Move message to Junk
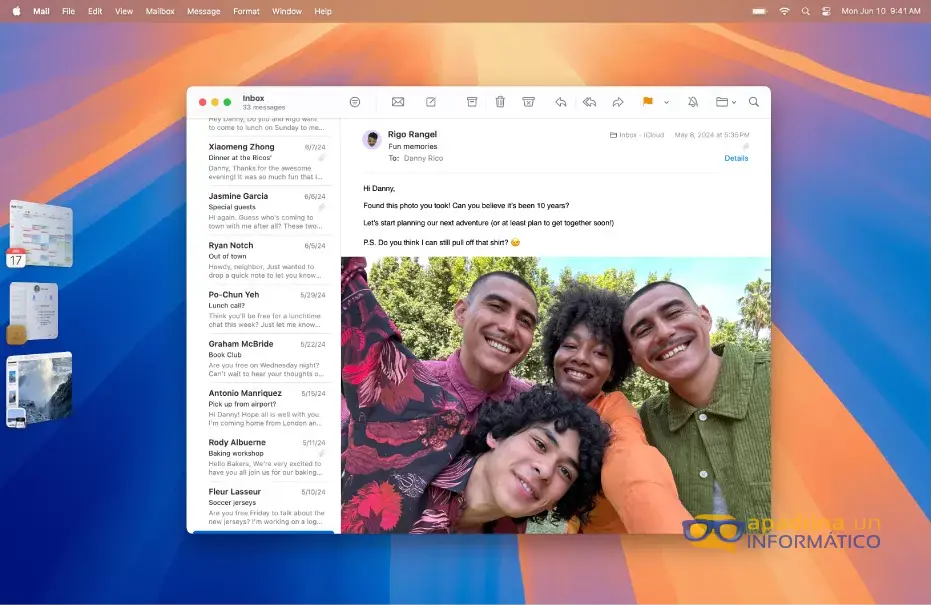This screenshot has width=932, height=606. [x=528, y=102]
